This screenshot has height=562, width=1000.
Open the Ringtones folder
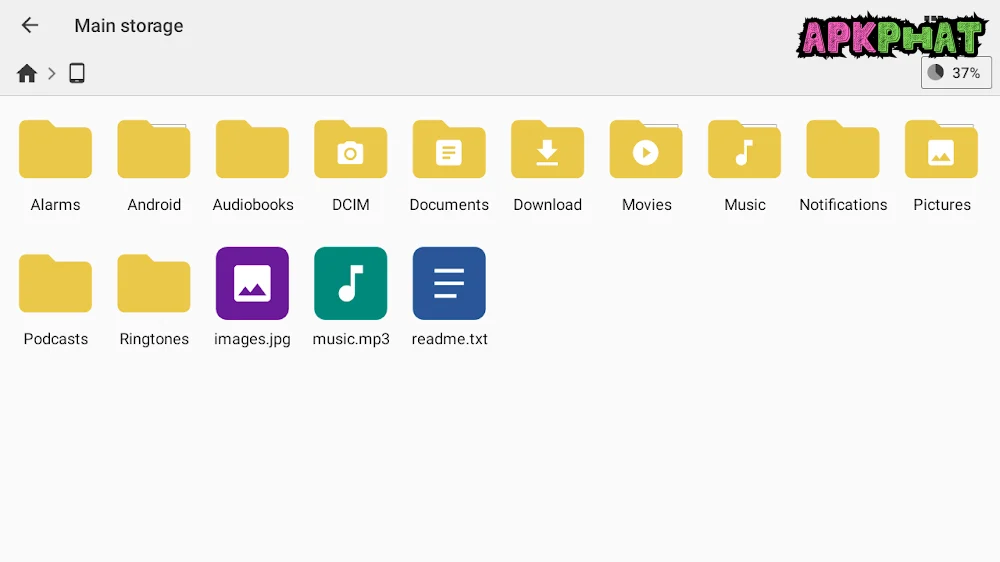coord(154,285)
